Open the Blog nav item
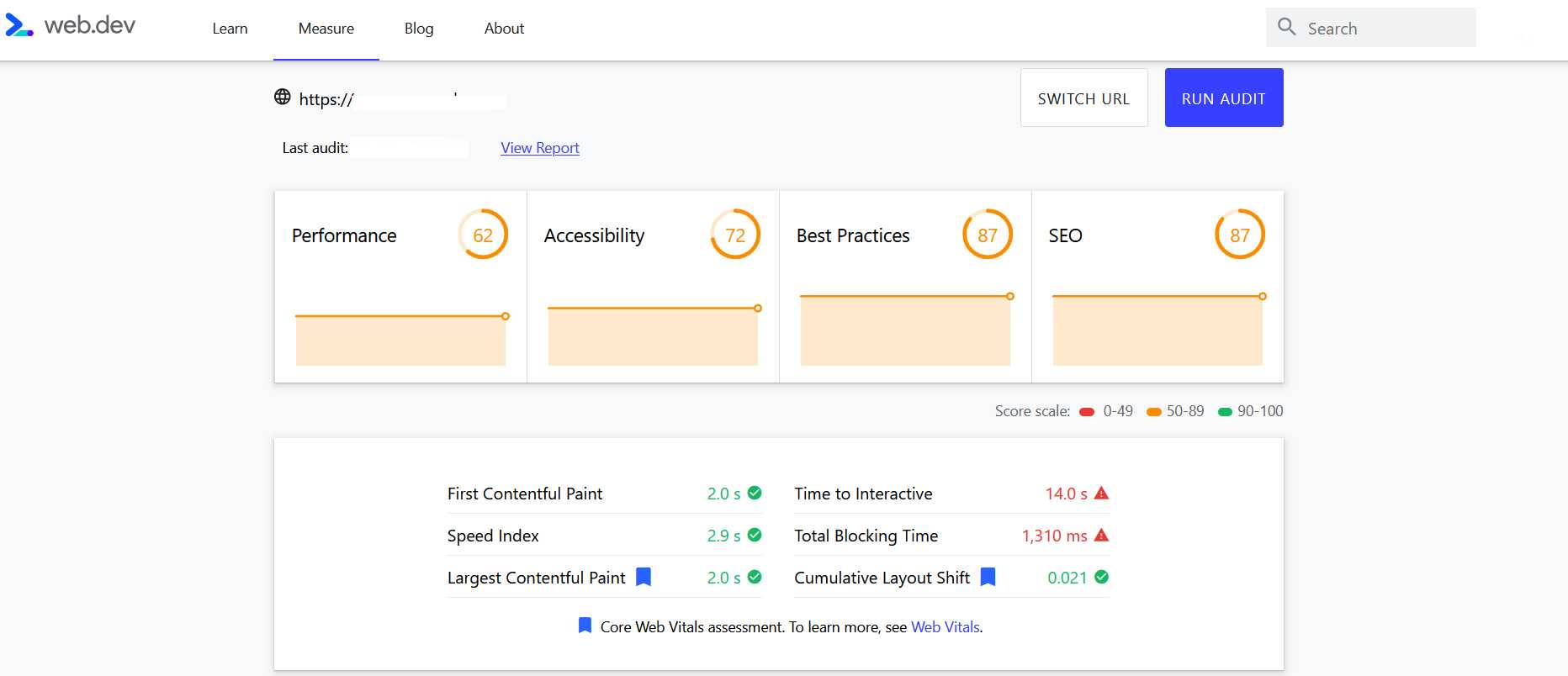Screen dimensions: 1568x676 (x=419, y=29)
